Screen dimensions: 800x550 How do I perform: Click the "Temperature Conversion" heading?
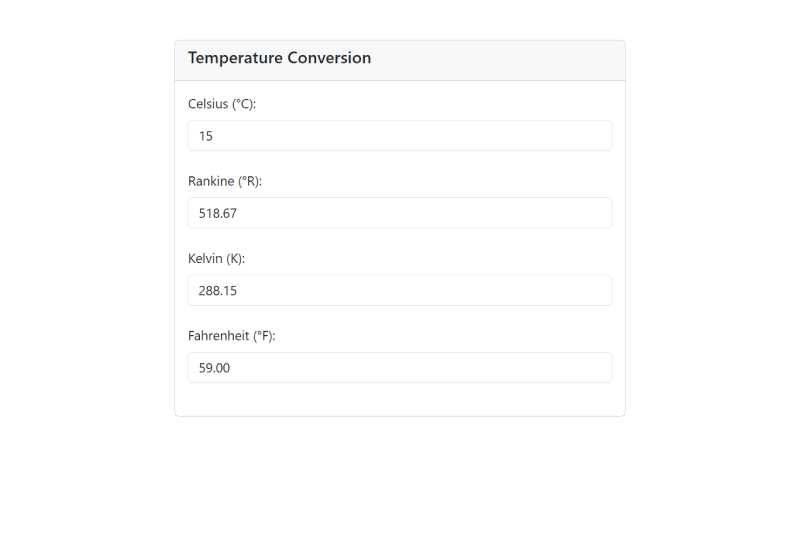(279, 58)
